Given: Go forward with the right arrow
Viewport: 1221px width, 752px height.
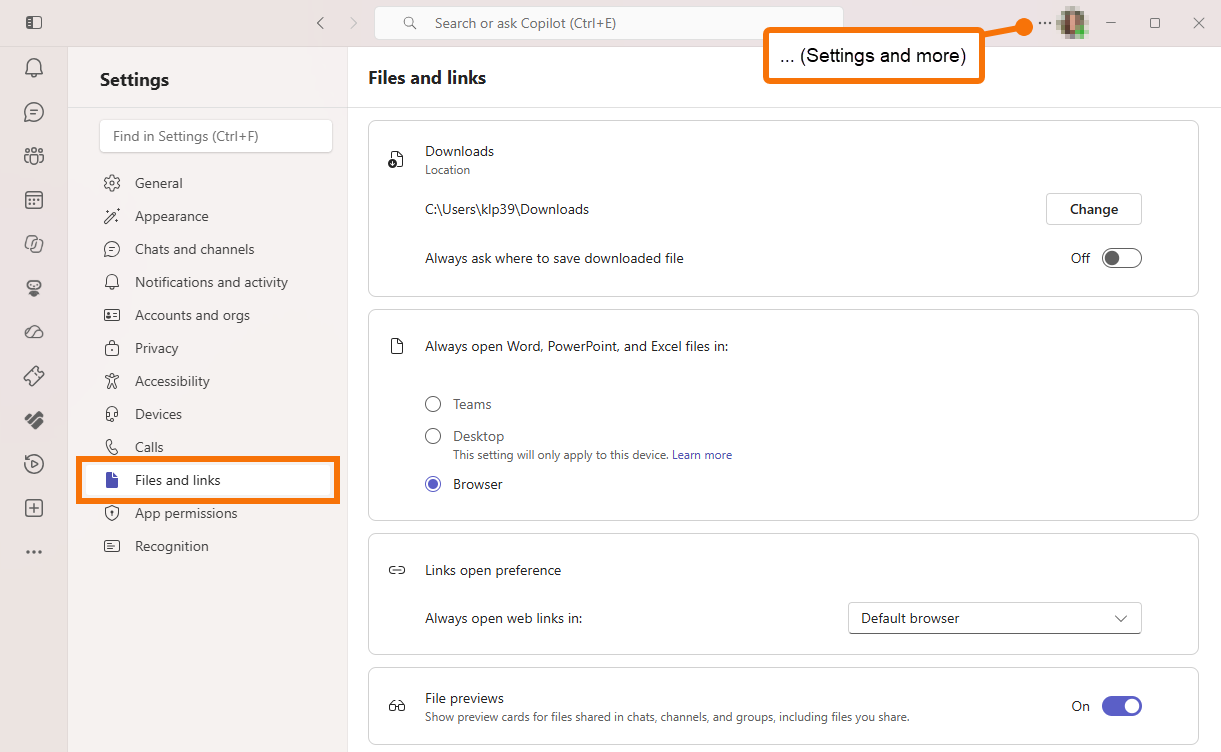Looking at the screenshot, I should pos(353,23).
